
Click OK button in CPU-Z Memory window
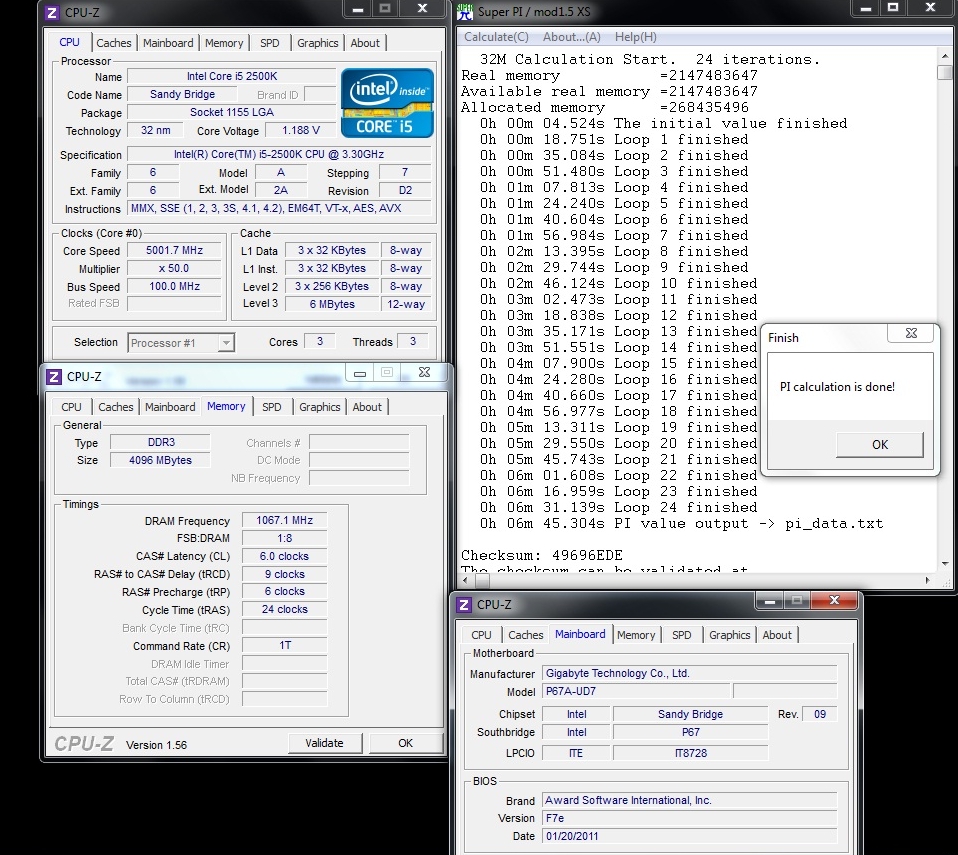406,743
